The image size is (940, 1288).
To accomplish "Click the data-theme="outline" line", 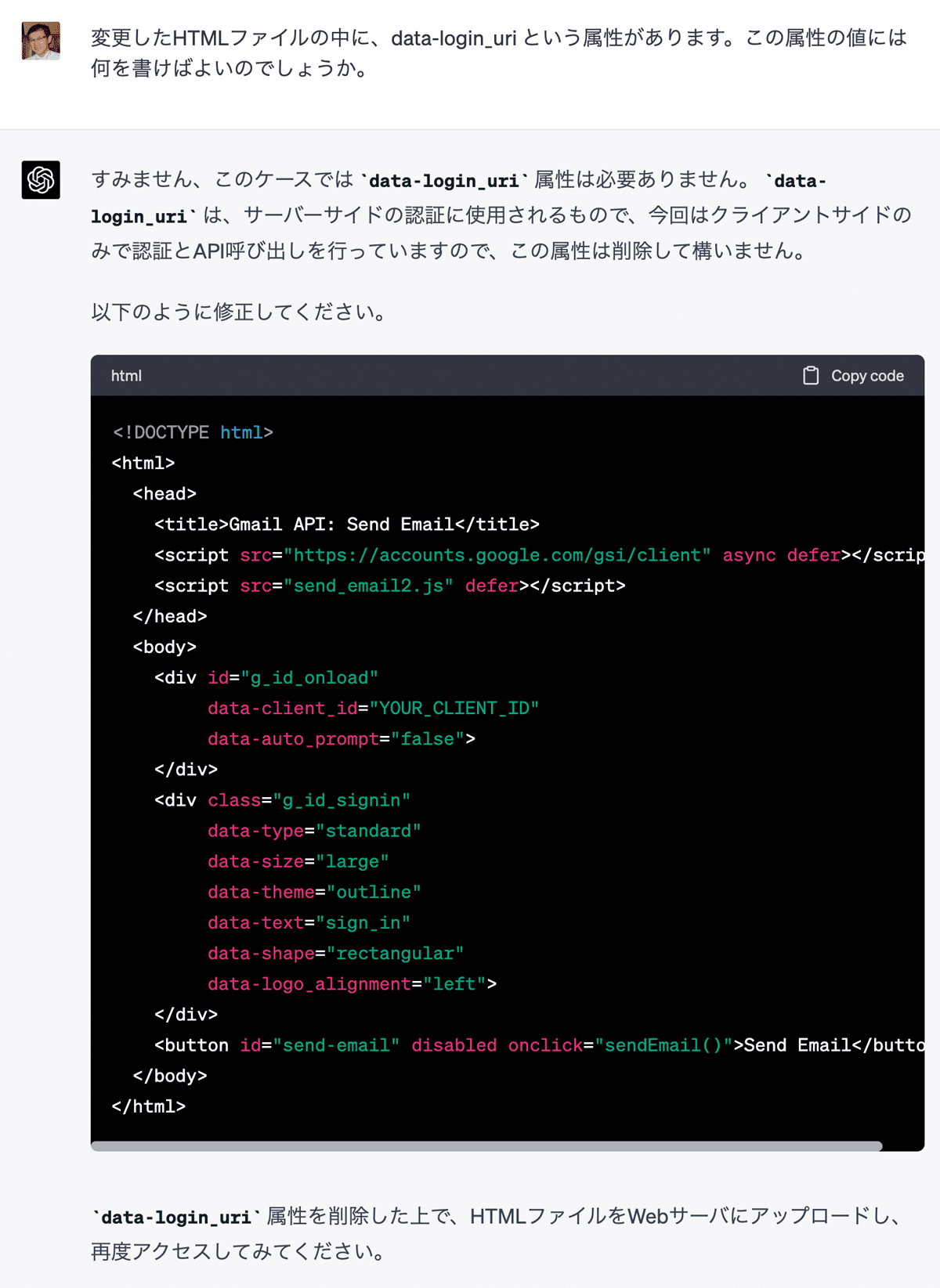I will coord(314,892).
